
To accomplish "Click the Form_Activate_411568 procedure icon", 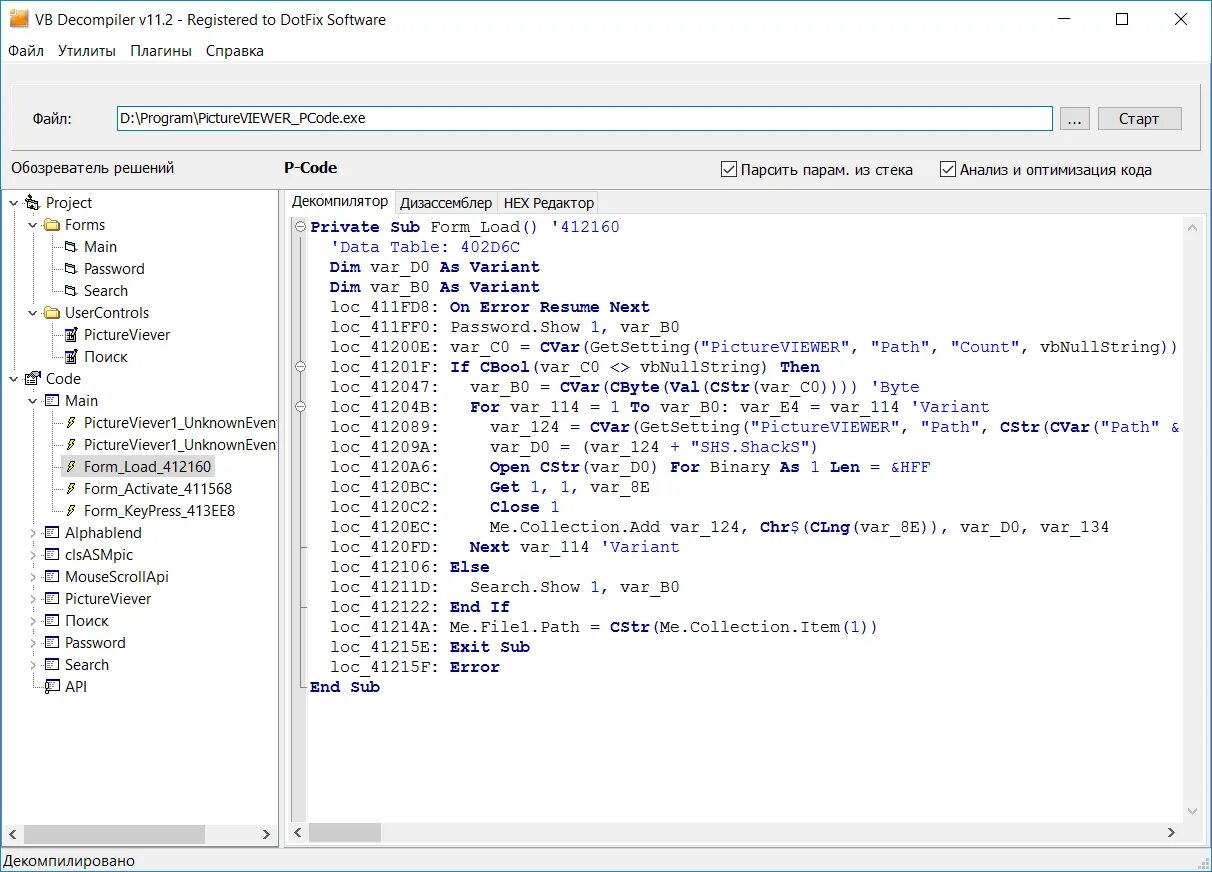I will pyautogui.click(x=71, y=489).
